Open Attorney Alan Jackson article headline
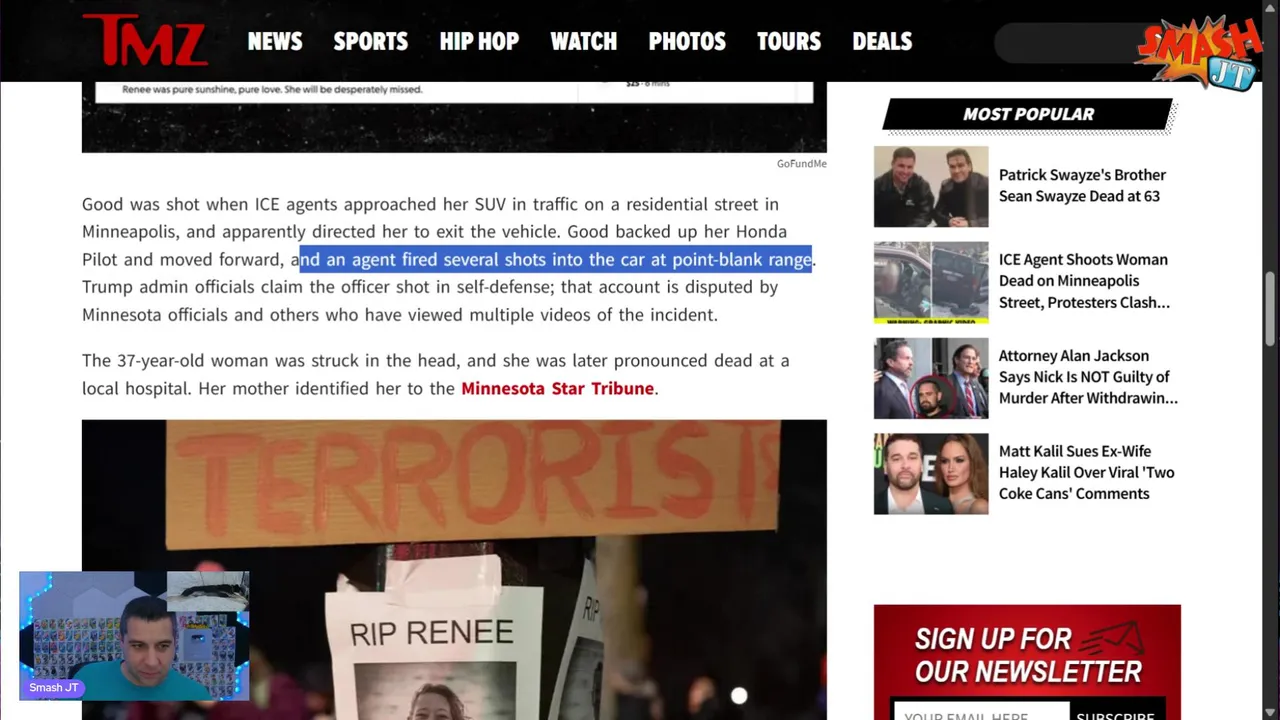 pos(1088,377)
